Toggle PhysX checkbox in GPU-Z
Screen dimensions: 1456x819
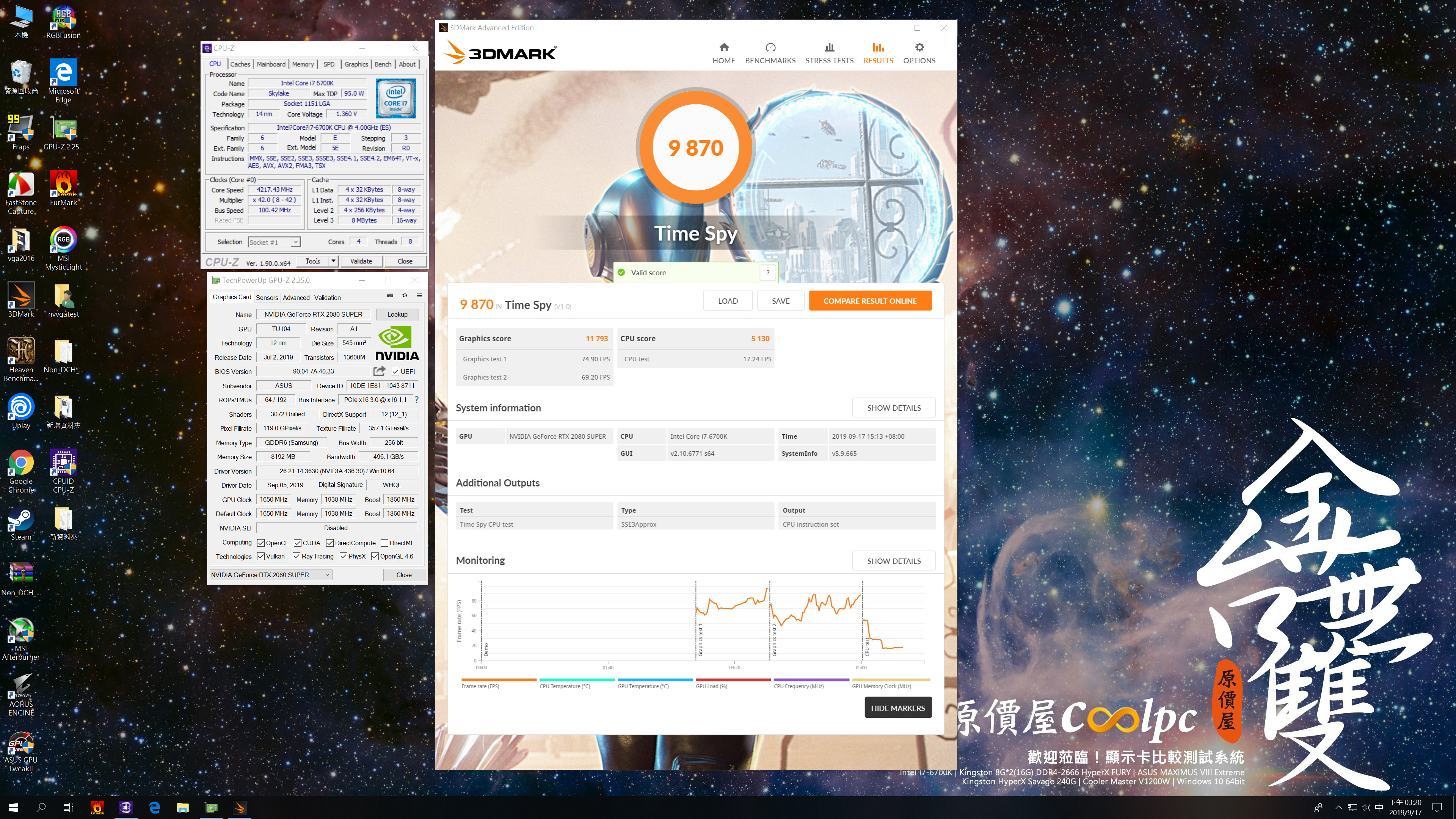[x=343, y=557]
